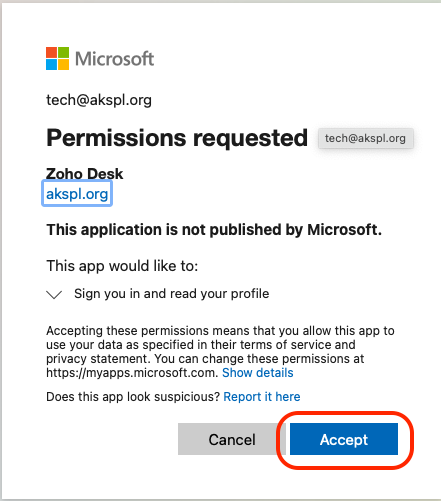The height and width of the screenshot is (501, 441).
Task: Select the tech@akspl.org account line under the logo
Action: tap(99, 100)
